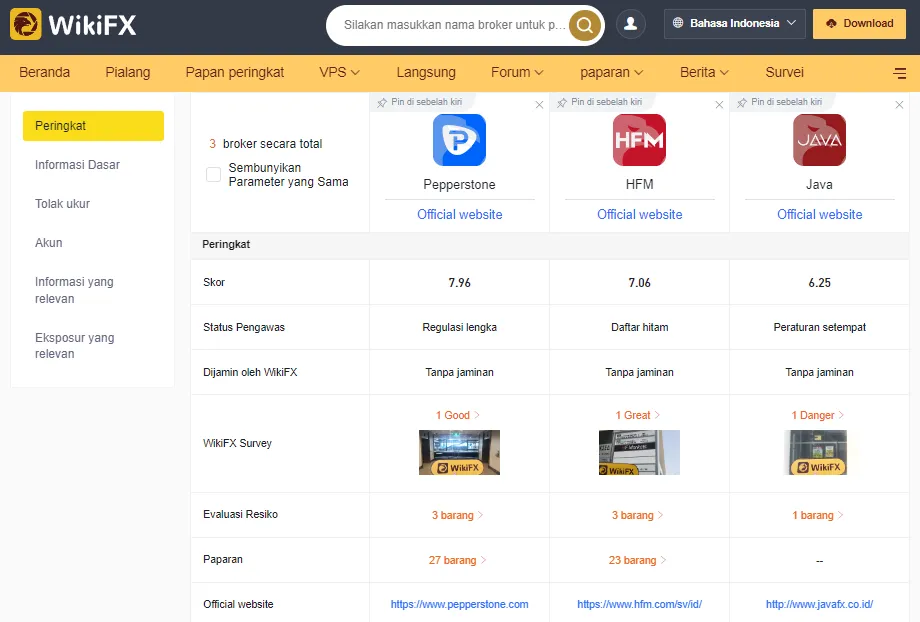Screen dimensions: 920x622
Task: Expand the VPS menu
Action: pos(339,72)
